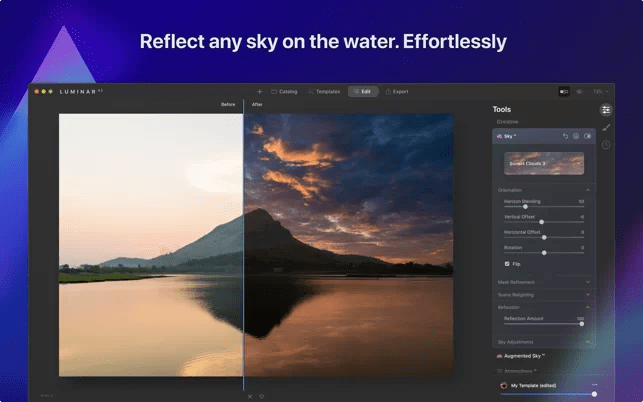Open the Atmosphere tool
The image size is (643, 402).
click(x=515, y=371)
